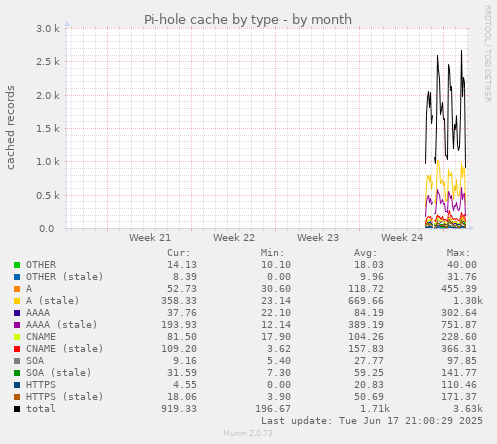497x444 pixels.
Task: Click the black total legend swatch
Action: [x=17, y=409]
